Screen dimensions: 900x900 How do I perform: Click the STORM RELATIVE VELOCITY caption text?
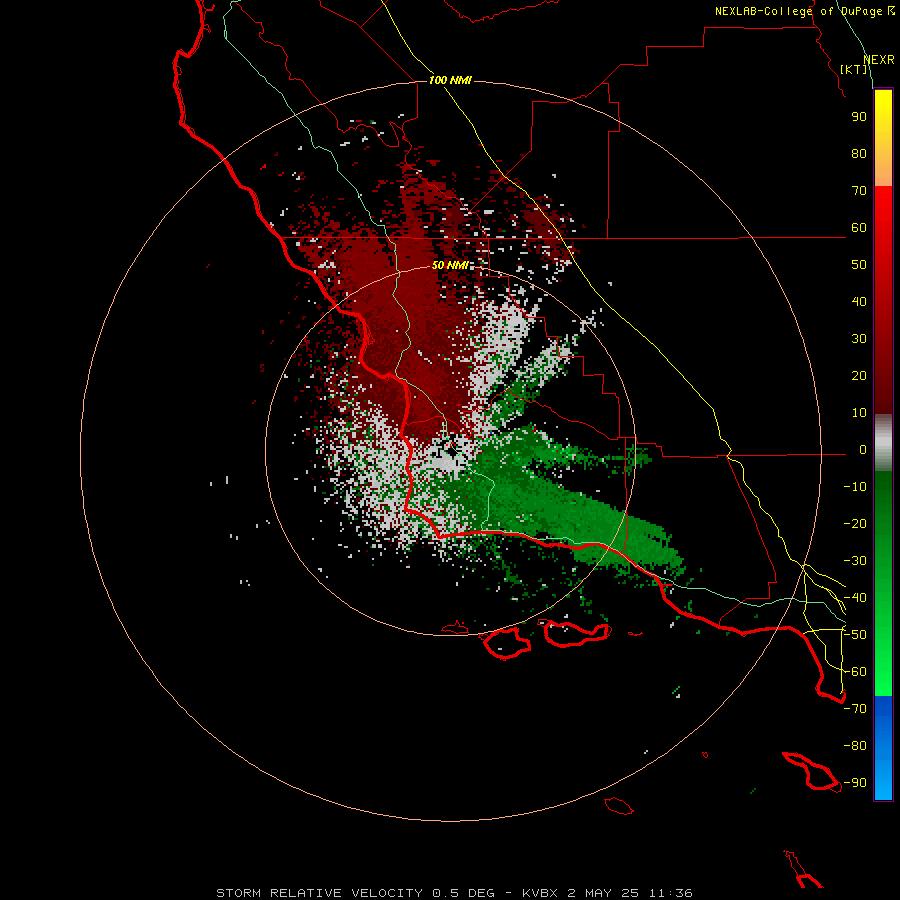pos(319,893)
